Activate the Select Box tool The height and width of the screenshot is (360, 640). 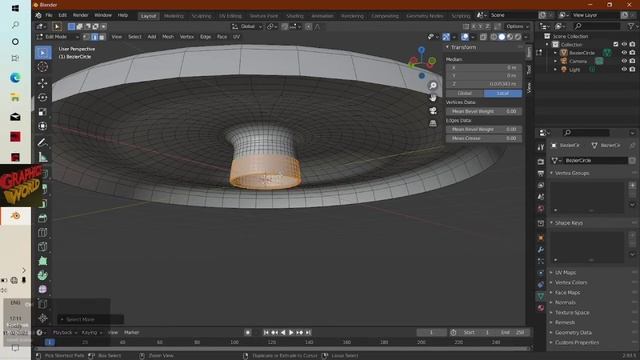click(x=43, y=53)
